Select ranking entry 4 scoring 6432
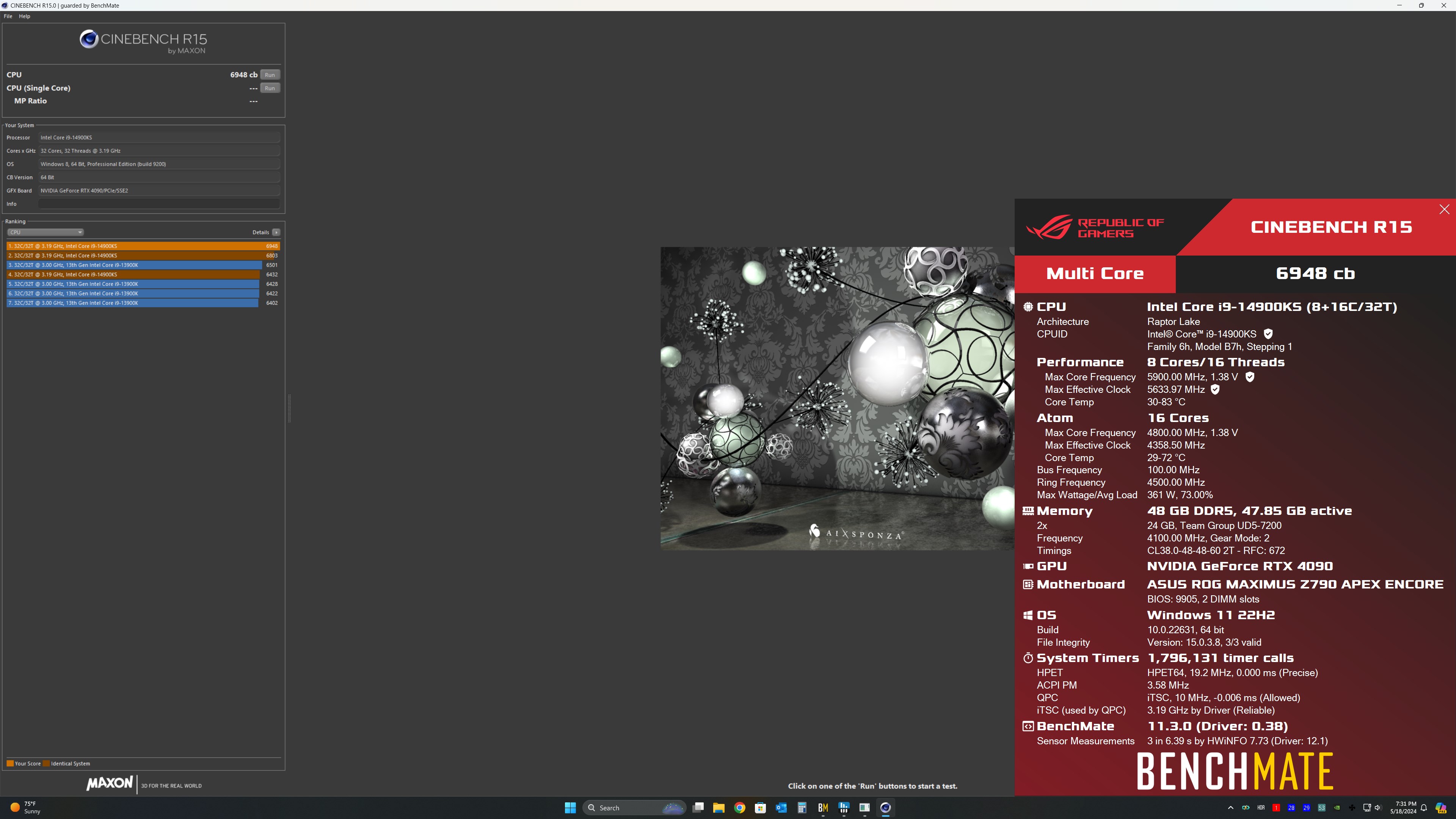Image resolution: width=1456 pixels, height=819 pixels. (143, 275)
